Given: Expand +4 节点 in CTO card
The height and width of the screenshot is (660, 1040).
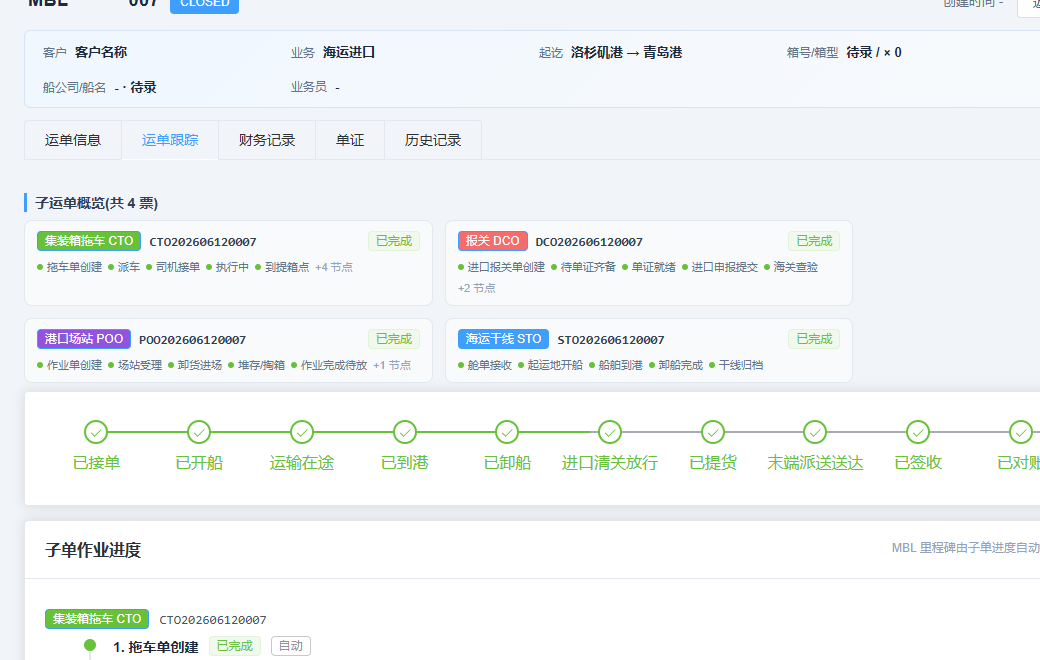Looking at the screenshot, I should [334, 267].
